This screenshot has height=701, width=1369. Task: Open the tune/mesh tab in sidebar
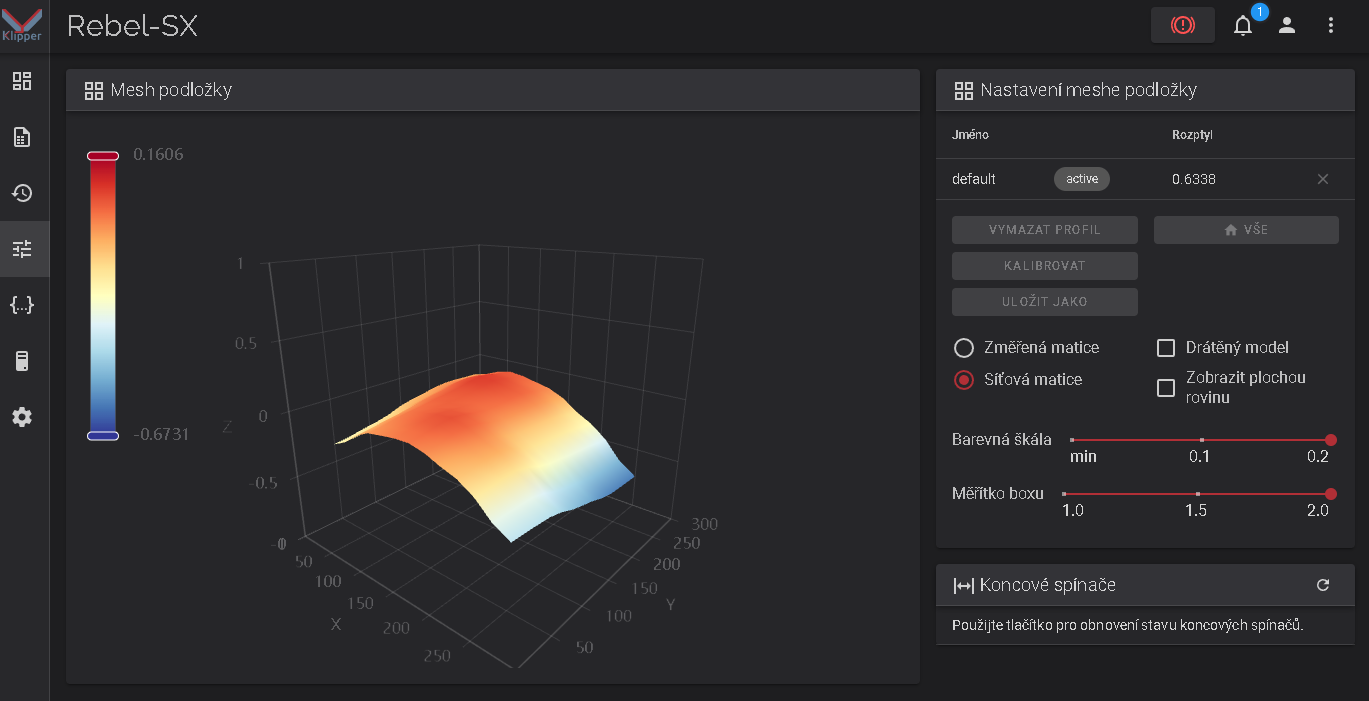(x=22, y=249)
